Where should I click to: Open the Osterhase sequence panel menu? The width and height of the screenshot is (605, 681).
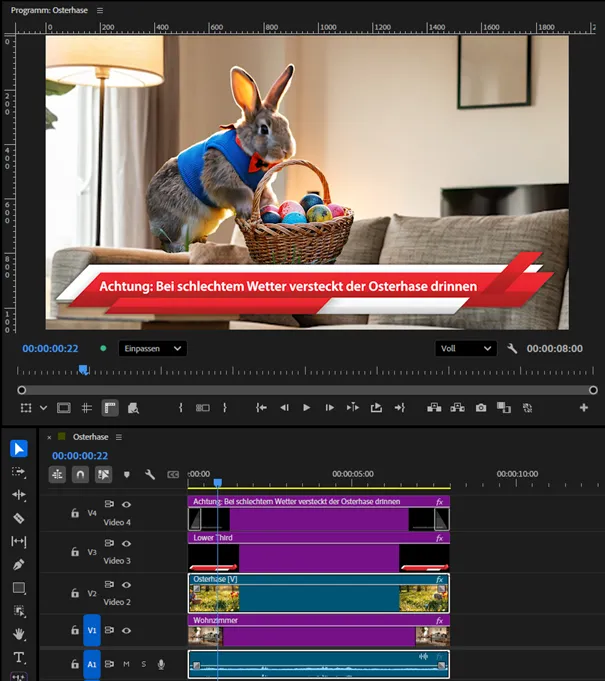click(x=118, y=437)
